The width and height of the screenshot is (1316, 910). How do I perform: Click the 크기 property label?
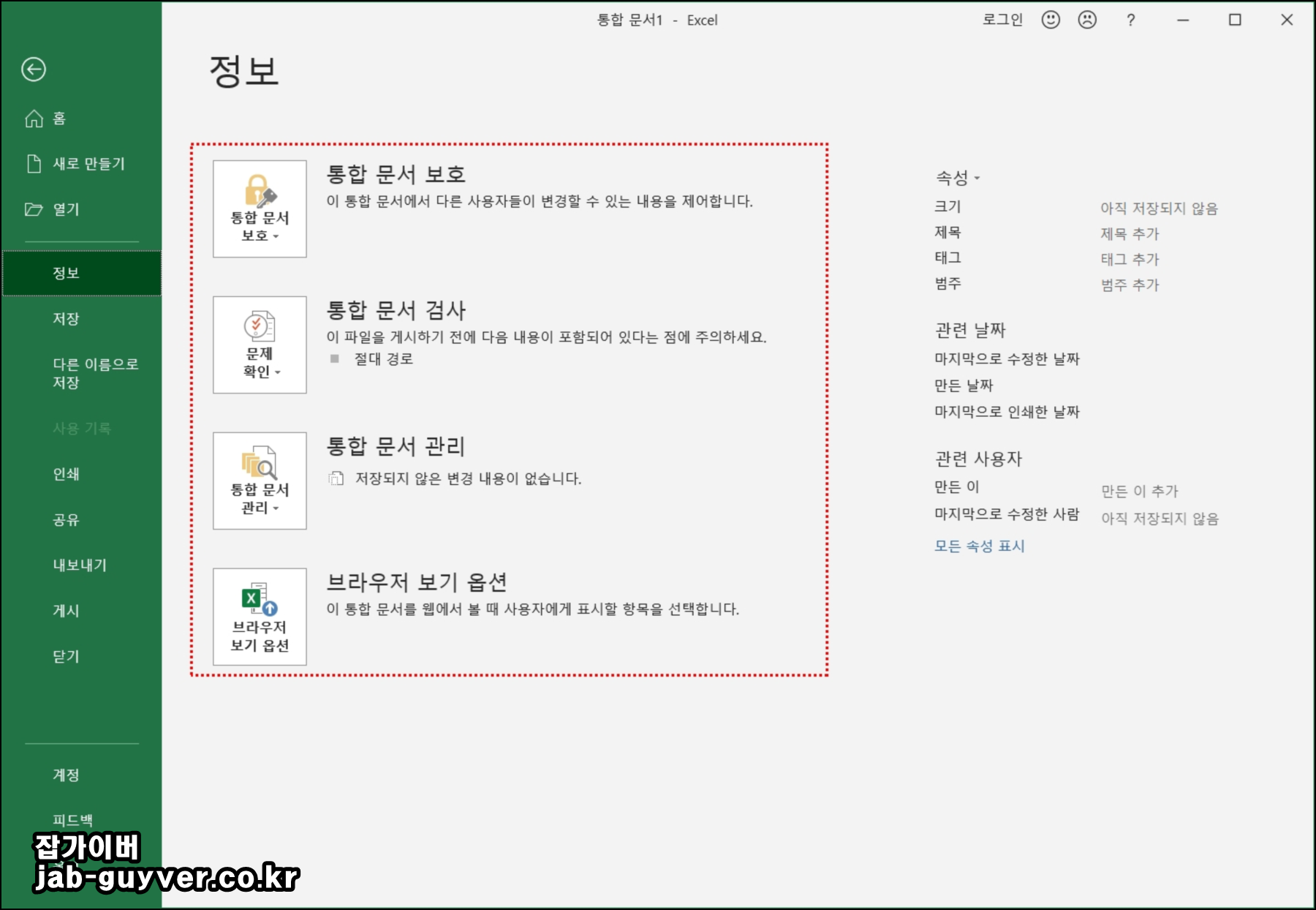[948, 207]
